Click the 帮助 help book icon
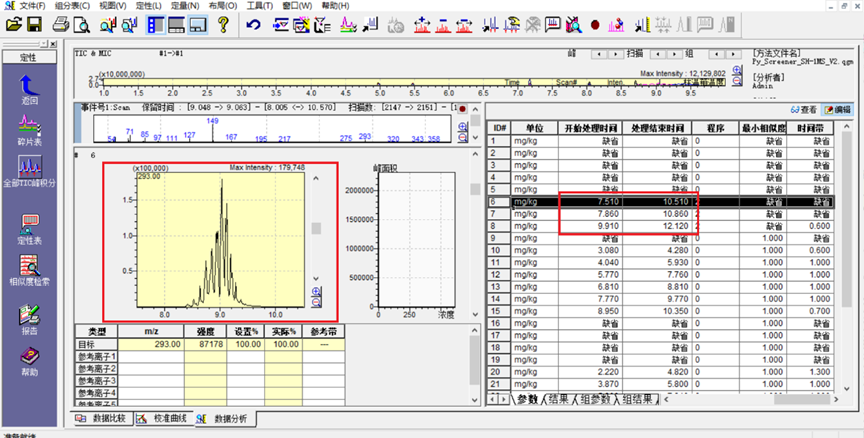864x438 pixels. pyautogui.click(x=29, y=357)
